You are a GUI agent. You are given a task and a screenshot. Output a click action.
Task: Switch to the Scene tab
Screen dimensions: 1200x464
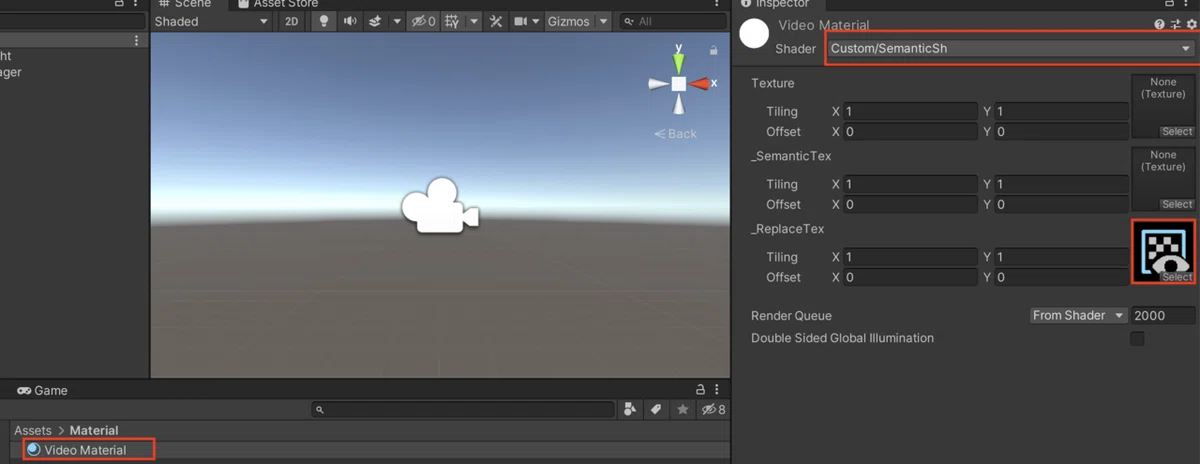coord(185,4)
